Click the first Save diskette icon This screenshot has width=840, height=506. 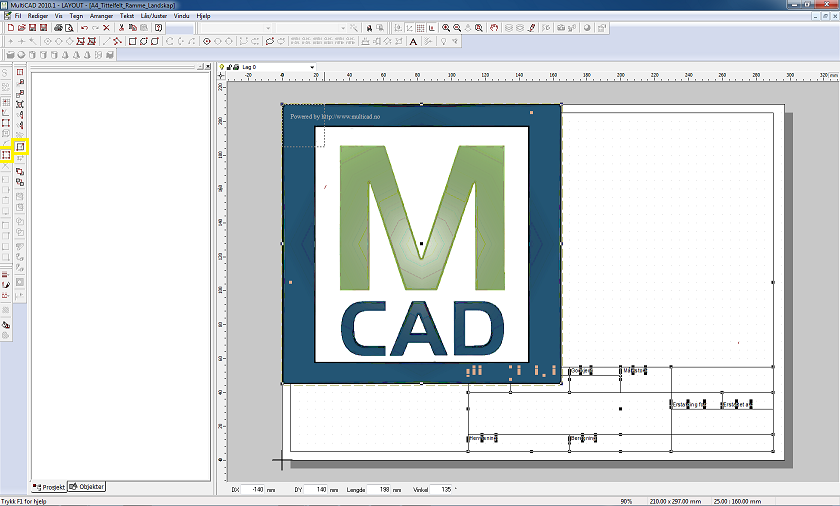point(33,28)
